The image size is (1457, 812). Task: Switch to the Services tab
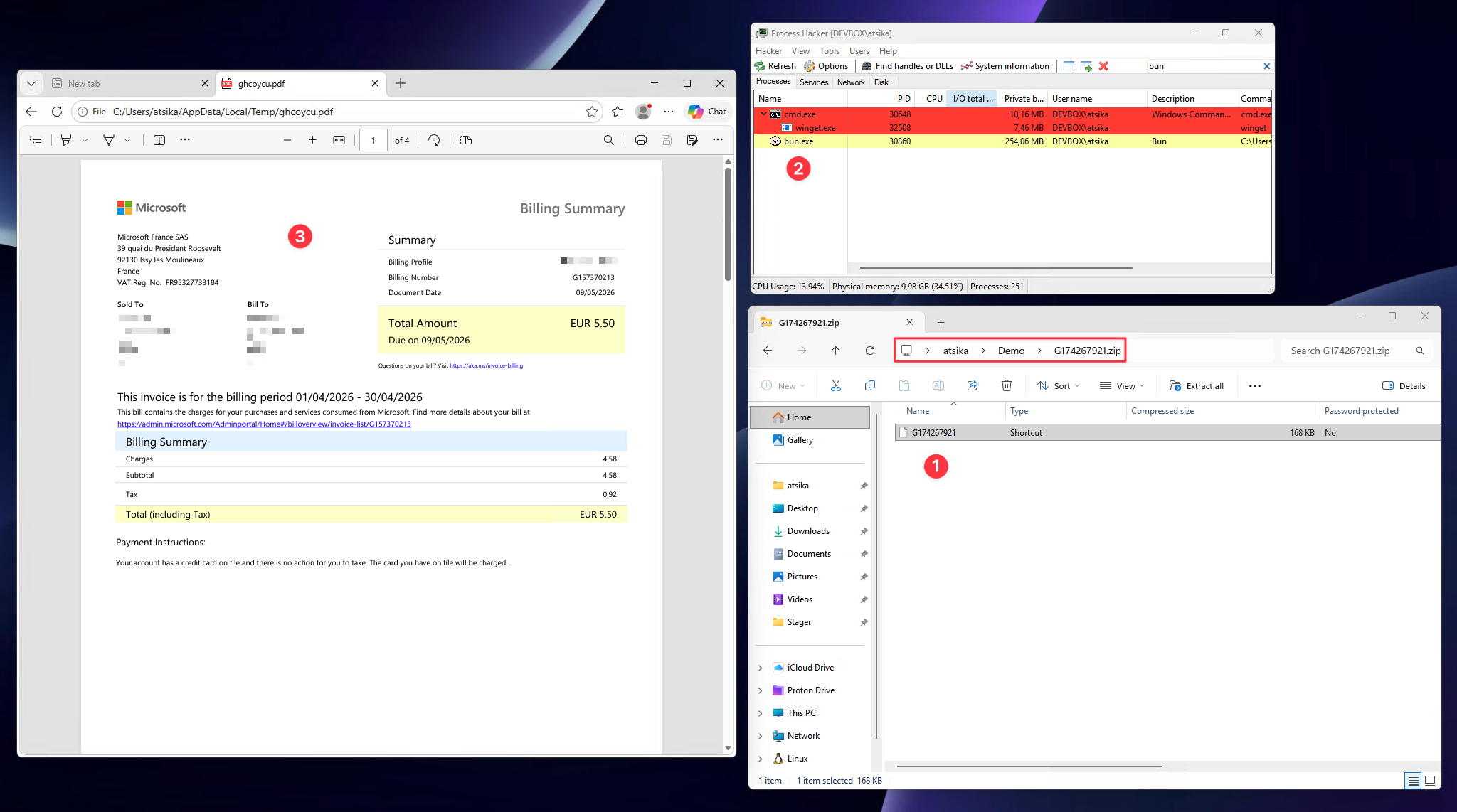tap(814, 82)
